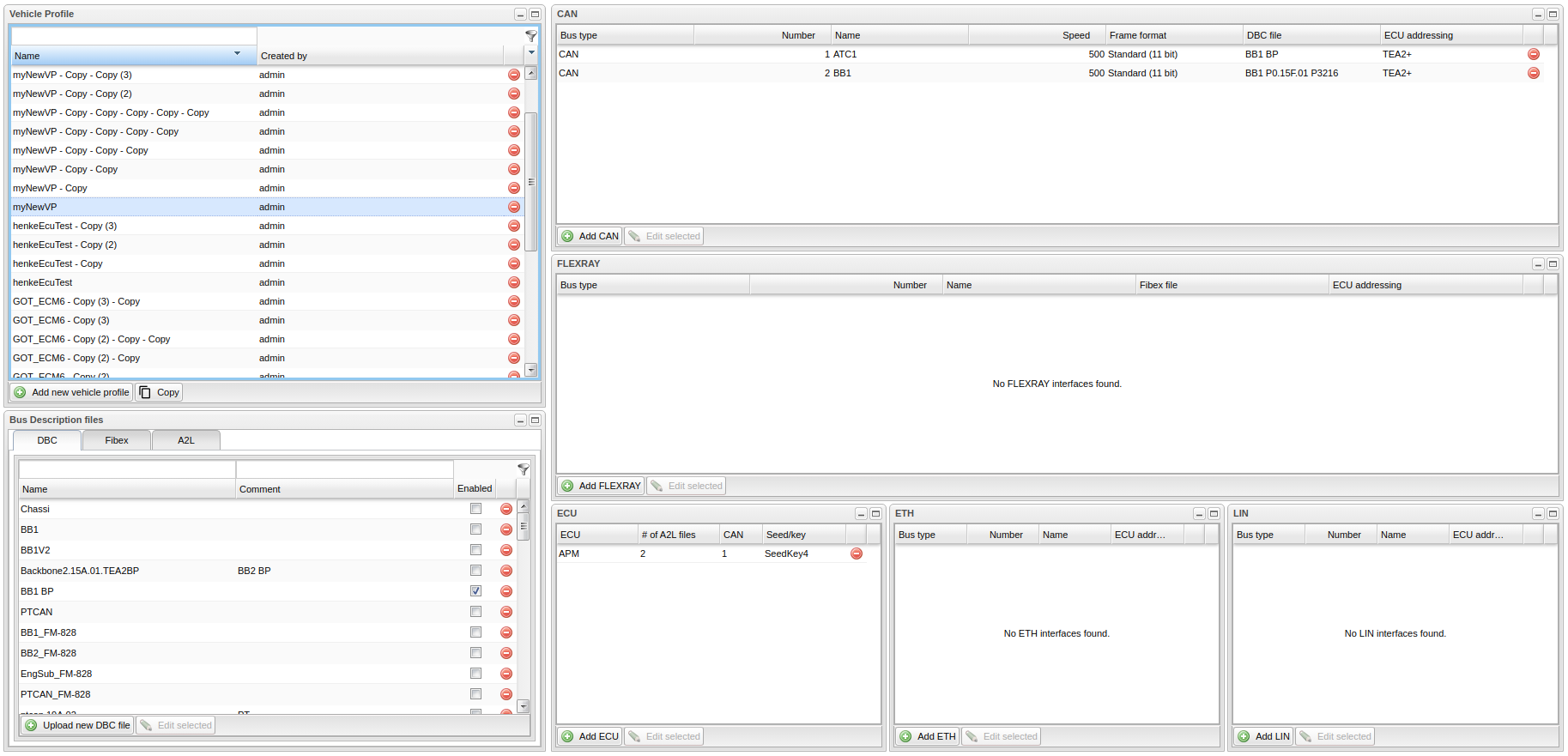Click the filter icon in DBC list
The image size is (1568, 756).
(524, 469)
